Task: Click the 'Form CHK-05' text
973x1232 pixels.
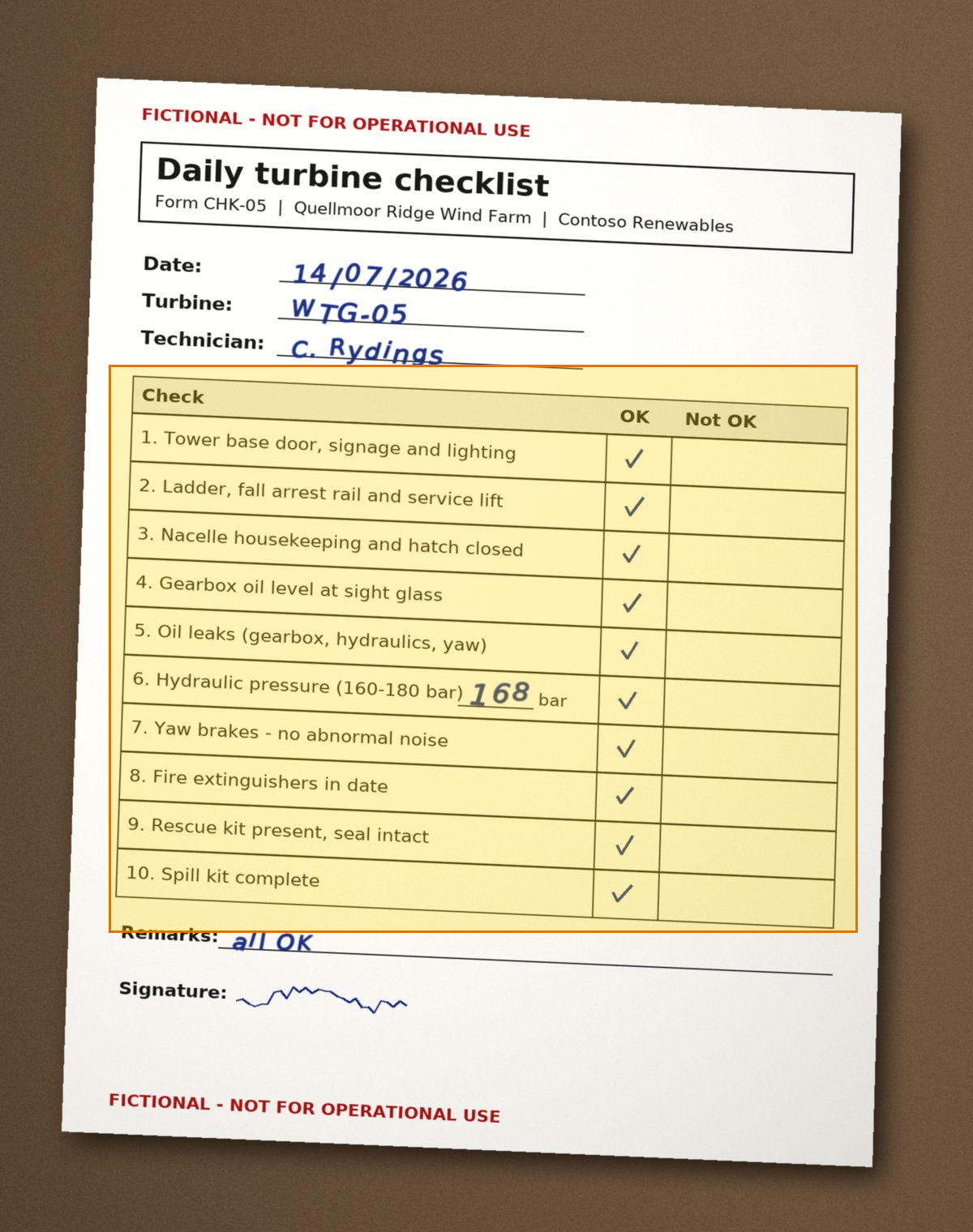Action: [211, 203]
